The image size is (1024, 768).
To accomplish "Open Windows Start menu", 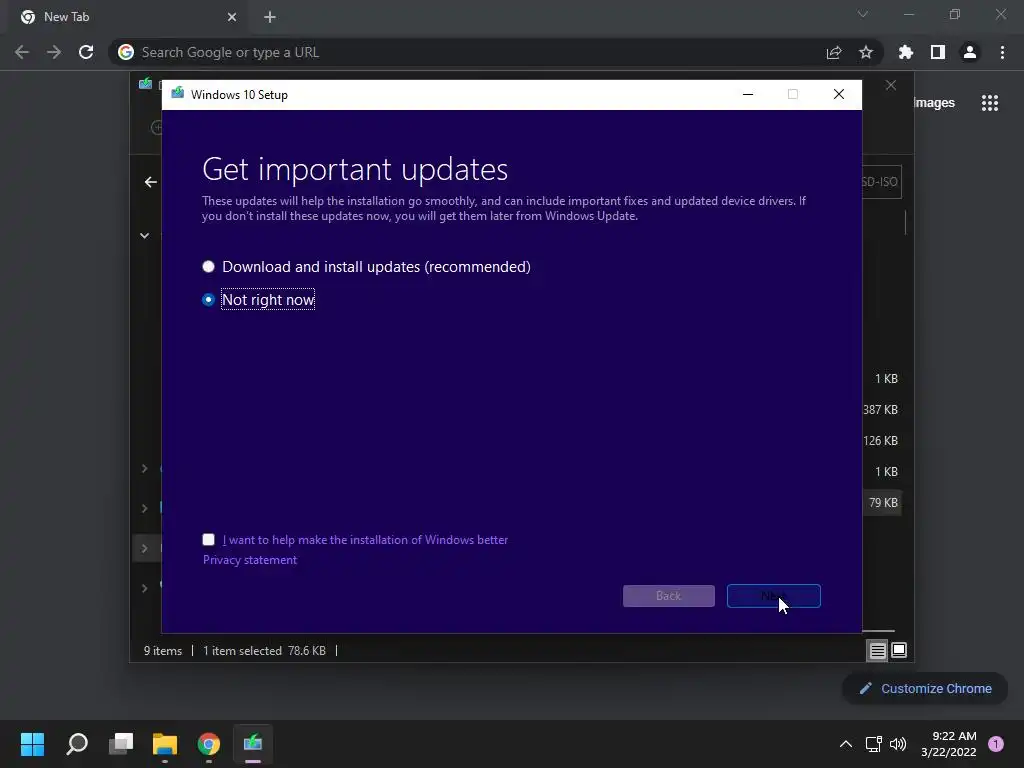I will point(32,744).
